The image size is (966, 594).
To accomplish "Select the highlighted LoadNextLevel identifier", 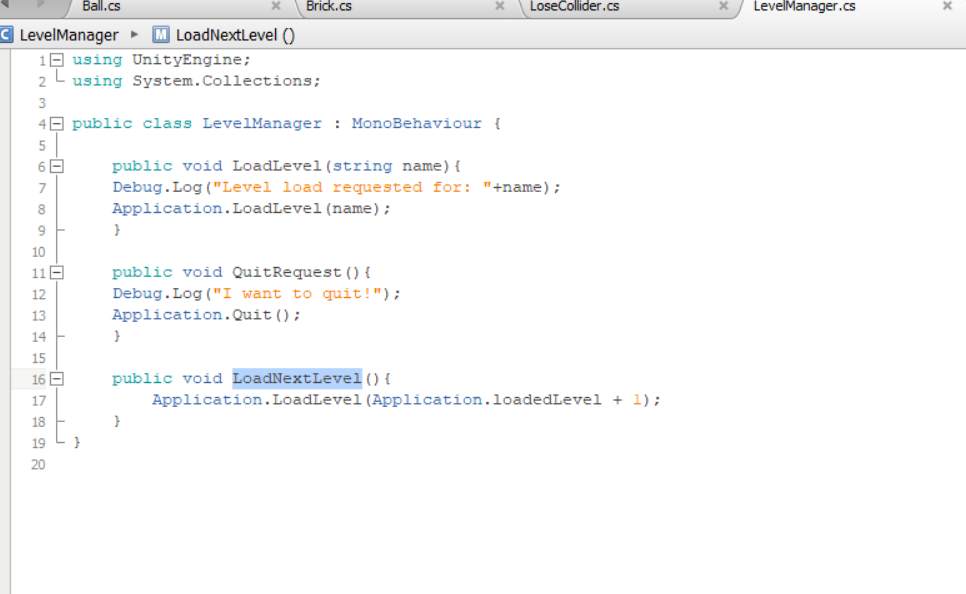I will (x=296, y=378).
